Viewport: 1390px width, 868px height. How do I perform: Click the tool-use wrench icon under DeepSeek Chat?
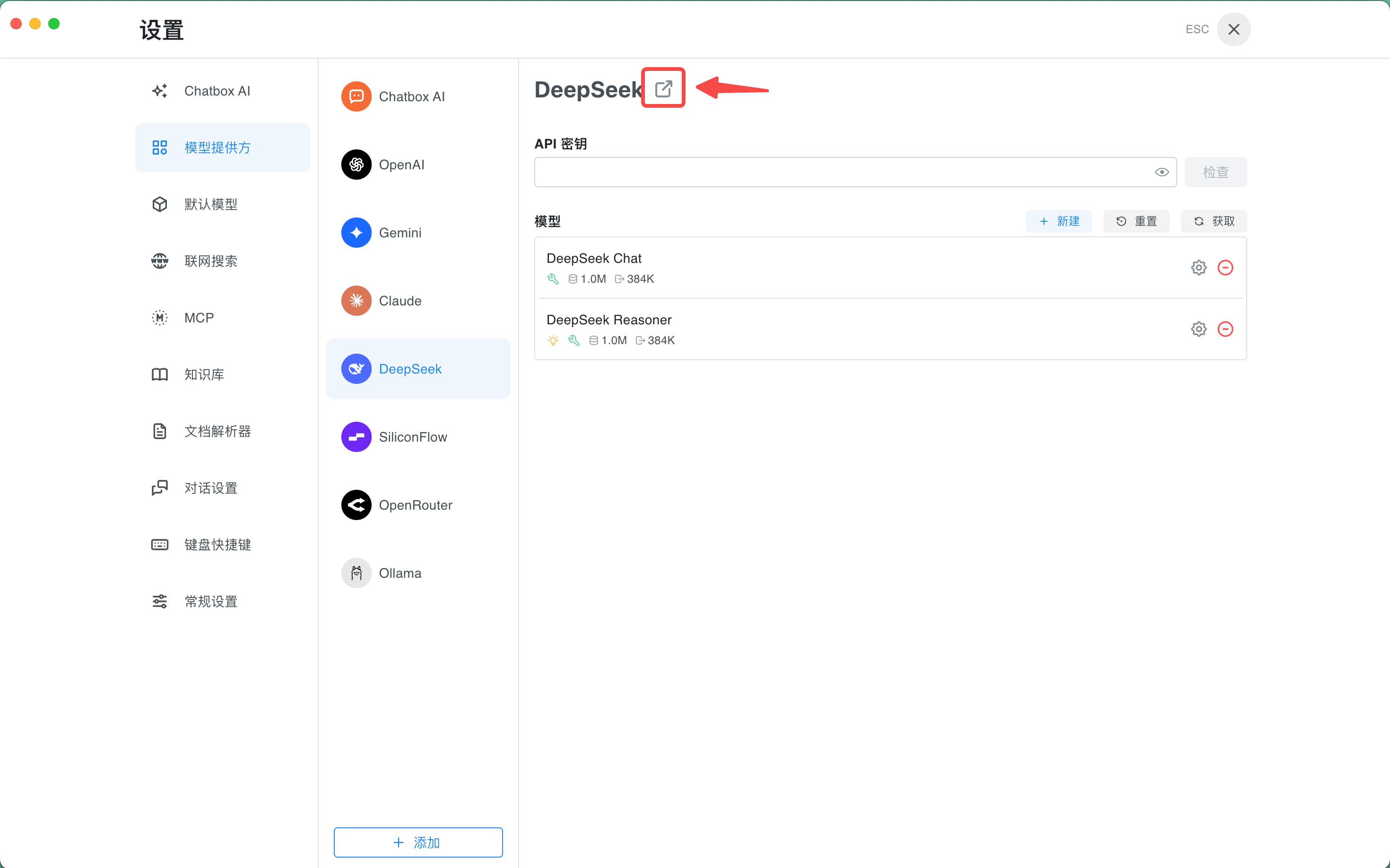pos(553,279)
